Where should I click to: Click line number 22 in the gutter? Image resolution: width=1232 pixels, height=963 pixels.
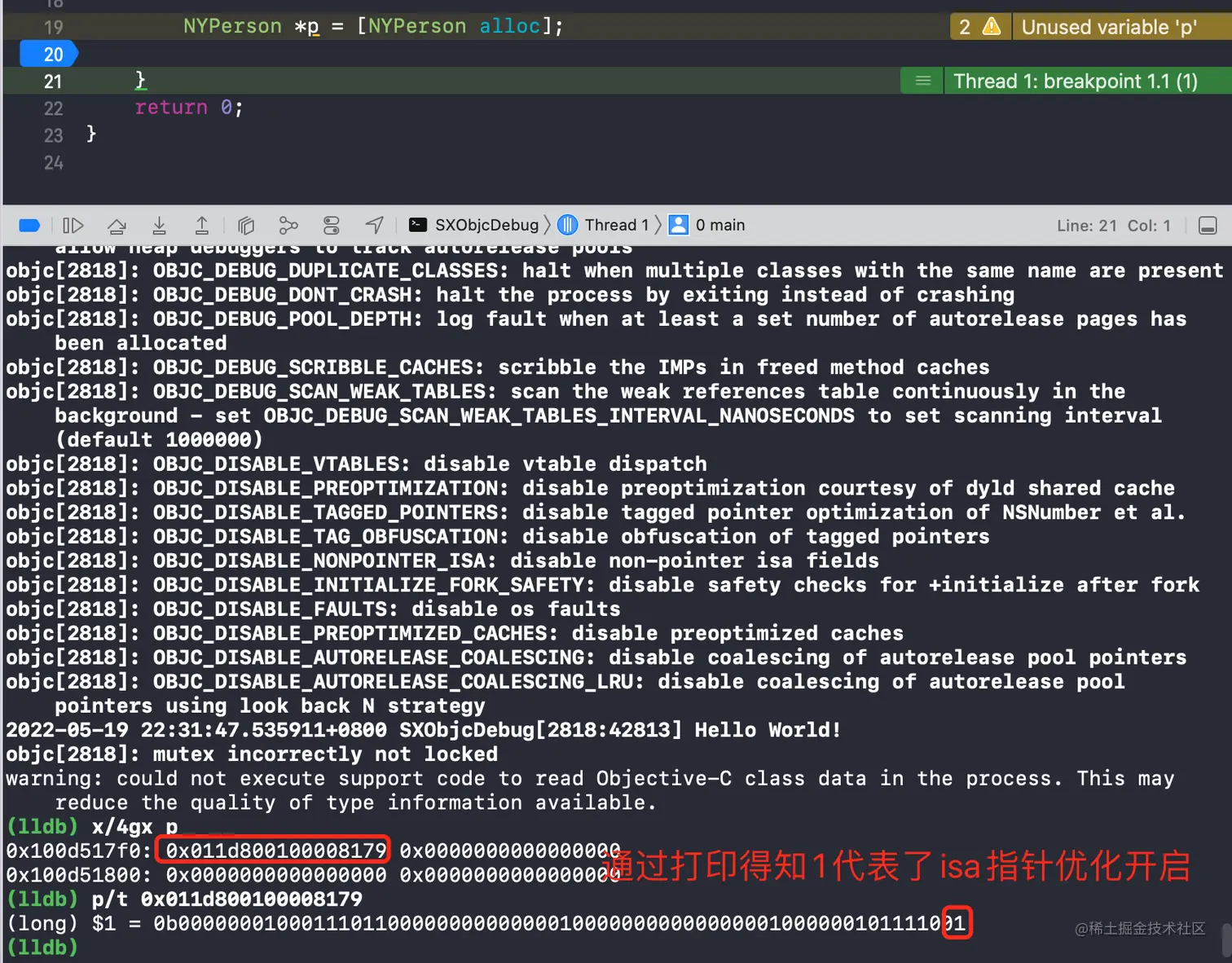pyautogui.click(x=53, y=109)
